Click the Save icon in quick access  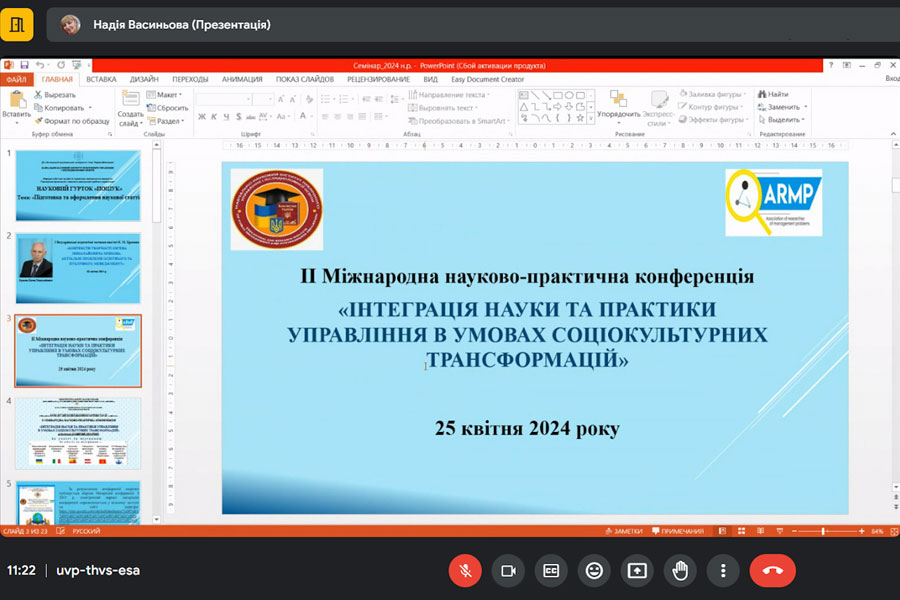click(x=24, y=65)
